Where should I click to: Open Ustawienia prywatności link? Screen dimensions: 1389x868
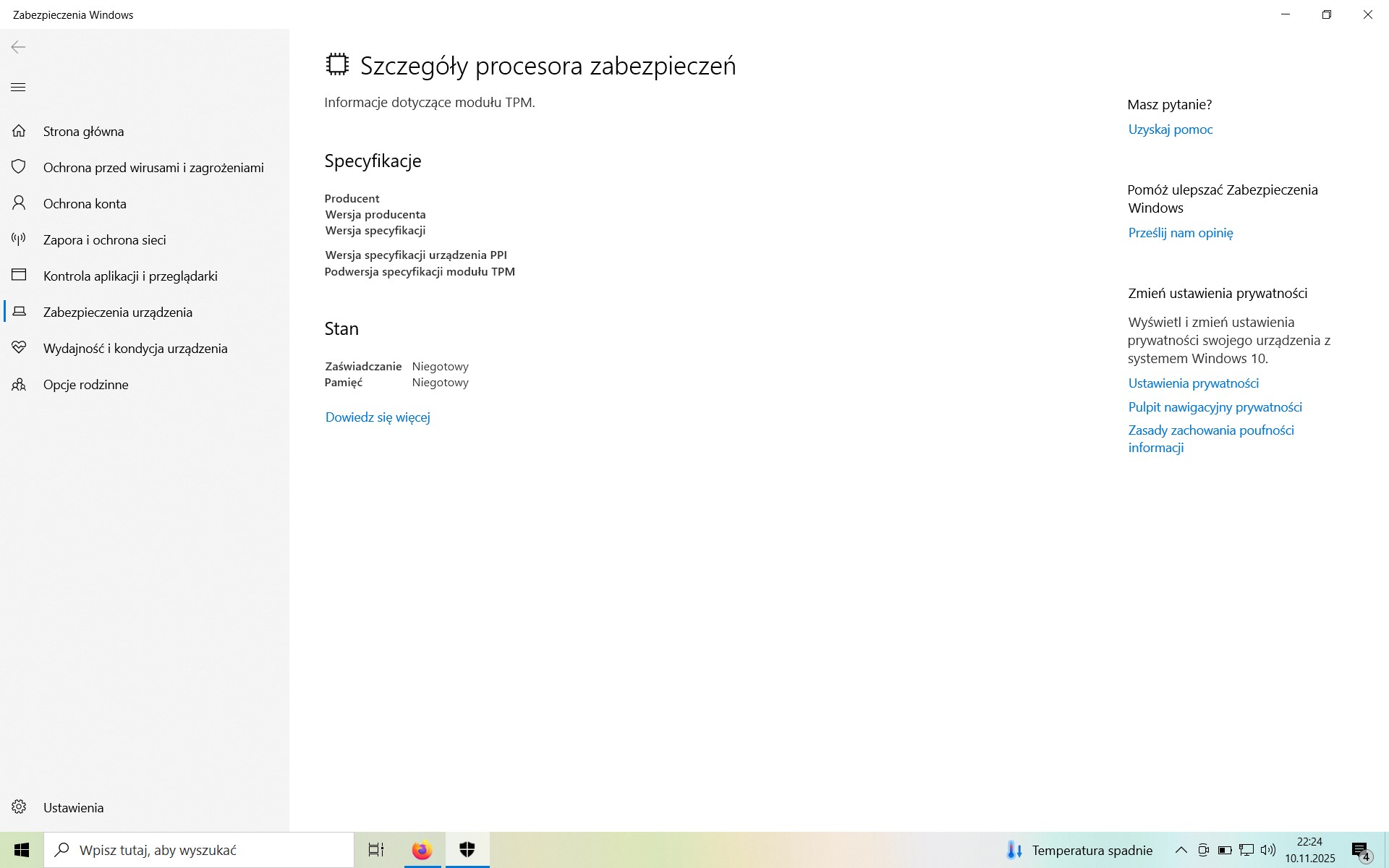[1193, 383]
